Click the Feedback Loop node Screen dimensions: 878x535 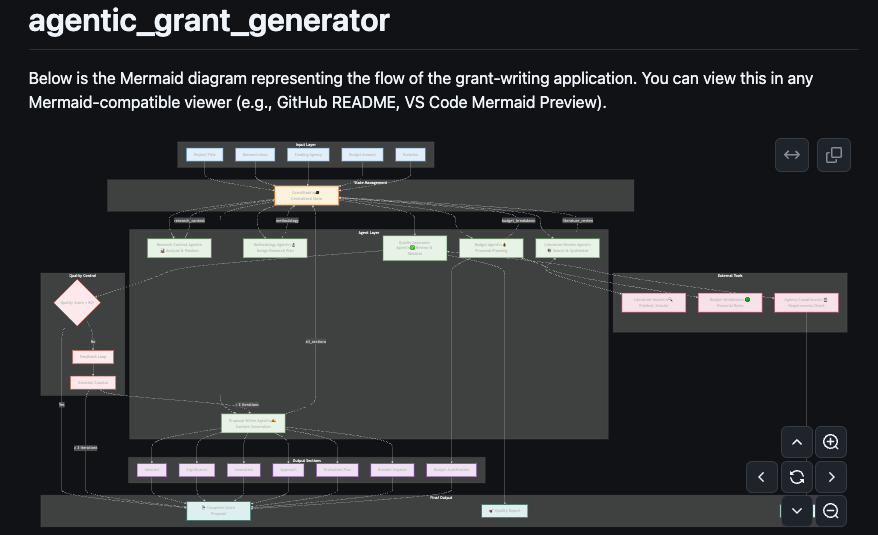pyautogui.click(x=93, y=357)
